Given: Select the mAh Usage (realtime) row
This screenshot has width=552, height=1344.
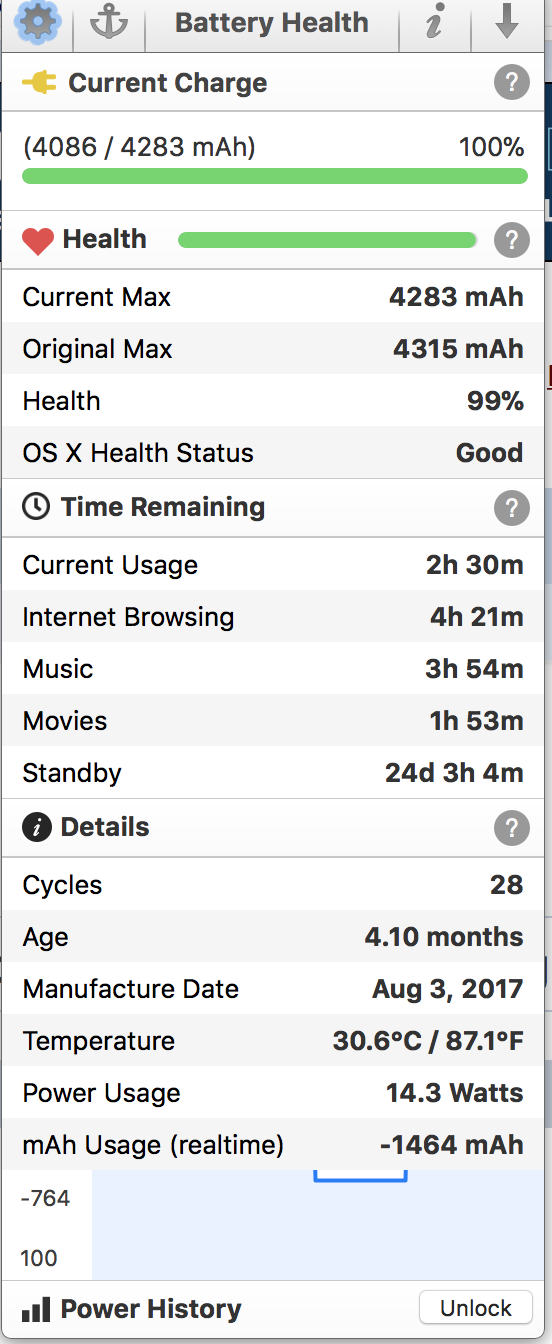Looking at the screenshot, I should pos(276,1145).
